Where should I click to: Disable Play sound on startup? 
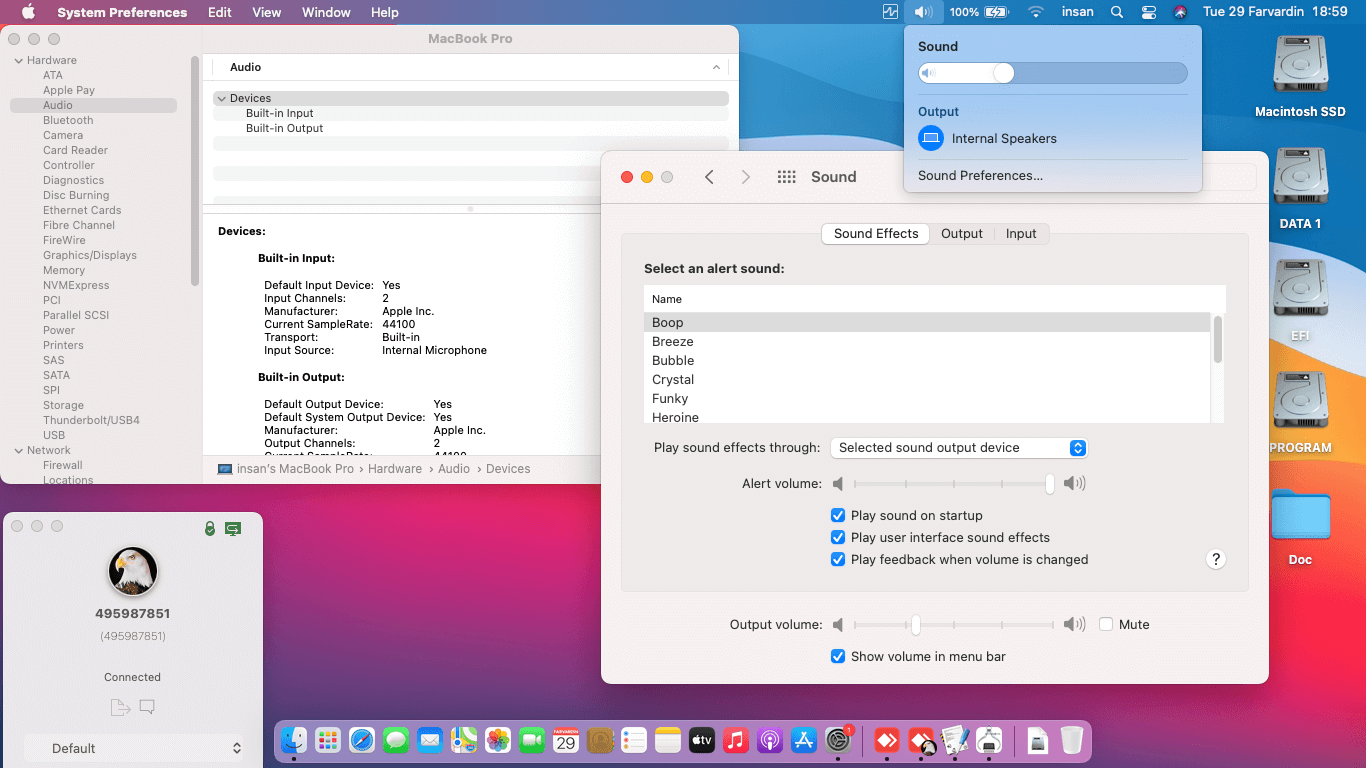click(x=838, y=516)
